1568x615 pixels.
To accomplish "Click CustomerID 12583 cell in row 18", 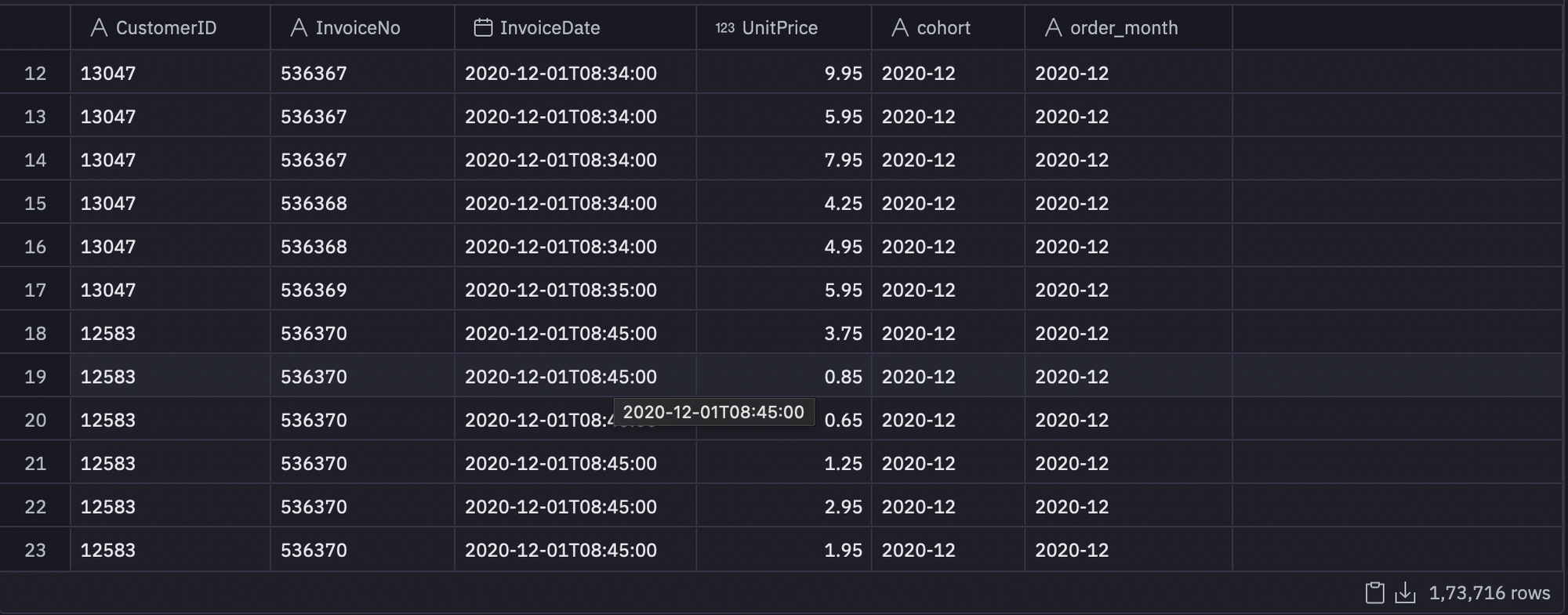I will coord(170,334).
